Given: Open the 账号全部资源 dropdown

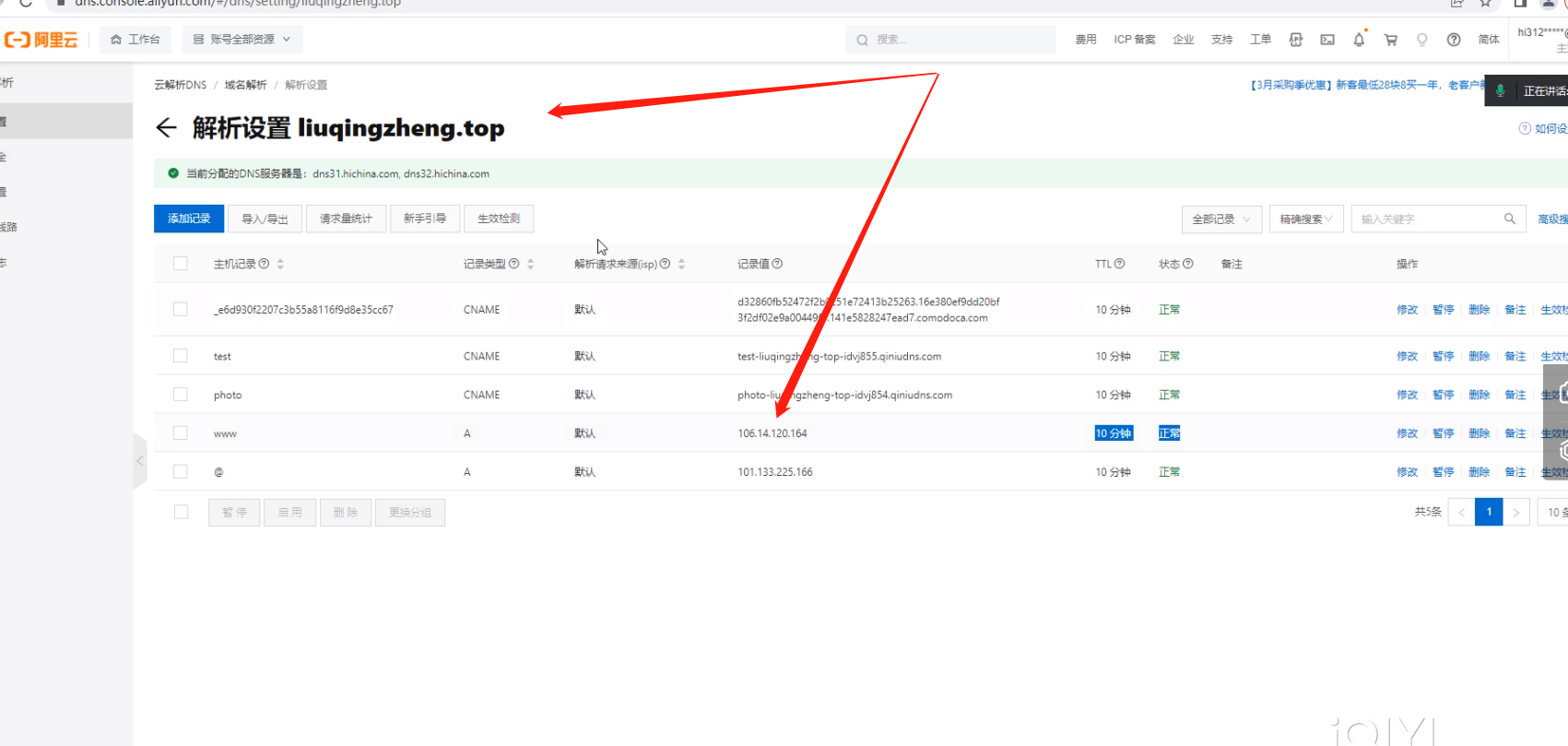Looking at the screenshot, I should 242,40.
